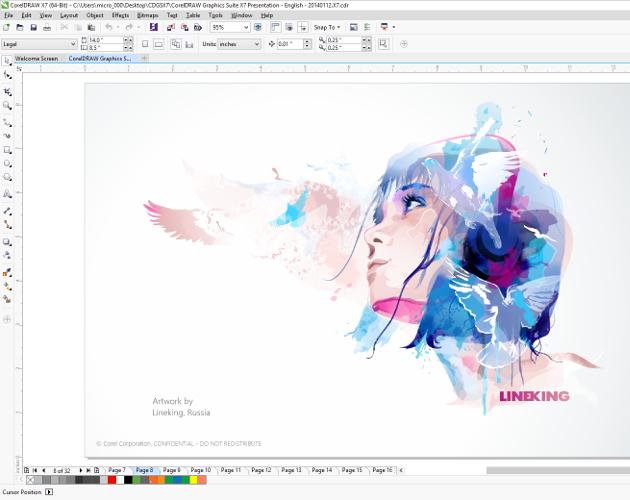
Task: Click the Import icon
Action: [171, 27]
